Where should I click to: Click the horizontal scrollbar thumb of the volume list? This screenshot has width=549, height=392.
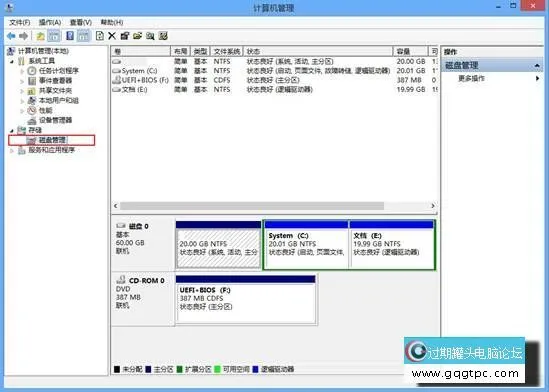pos(252,206)
